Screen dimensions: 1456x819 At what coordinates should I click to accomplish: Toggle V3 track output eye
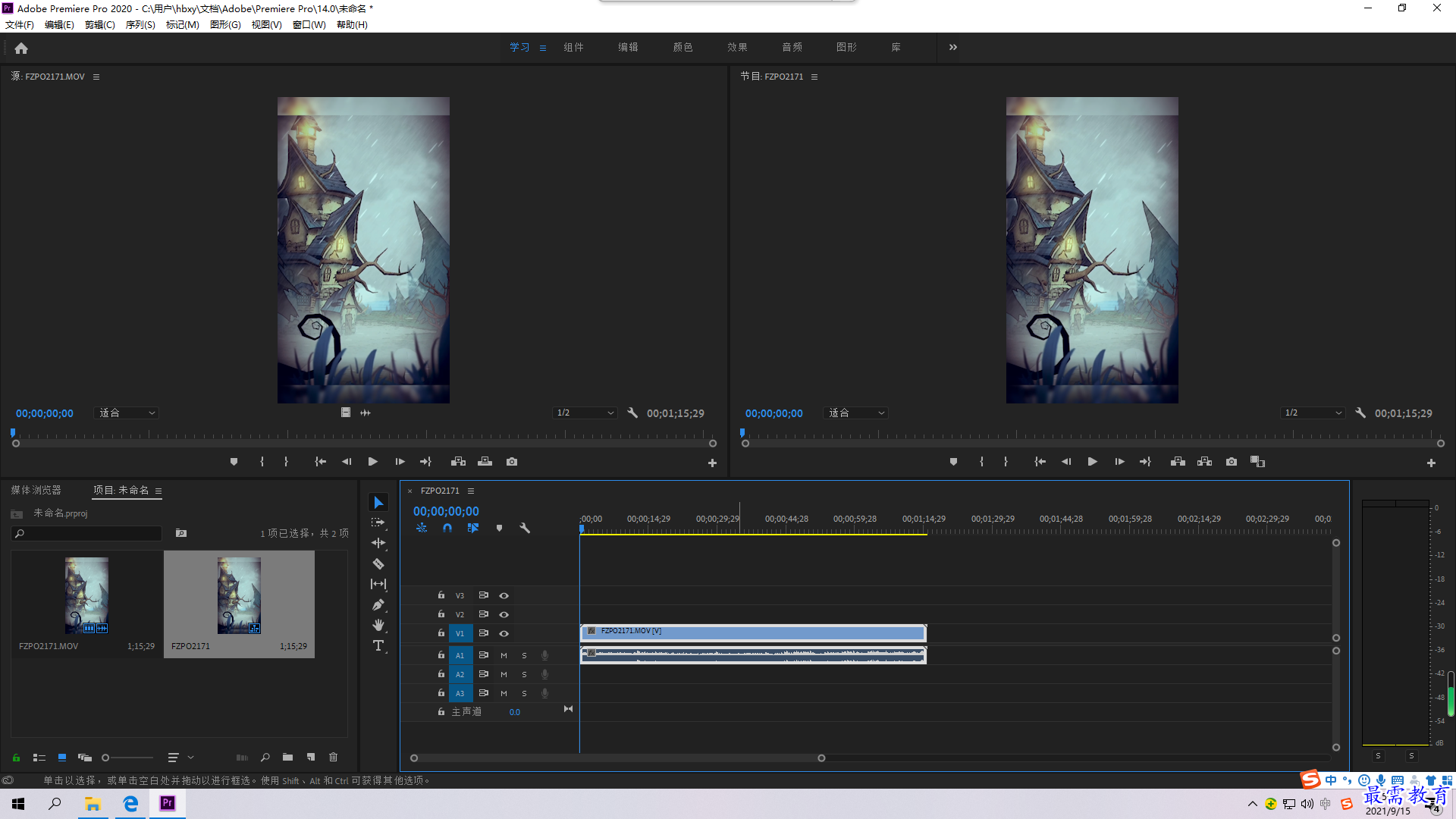click(504, 596)
